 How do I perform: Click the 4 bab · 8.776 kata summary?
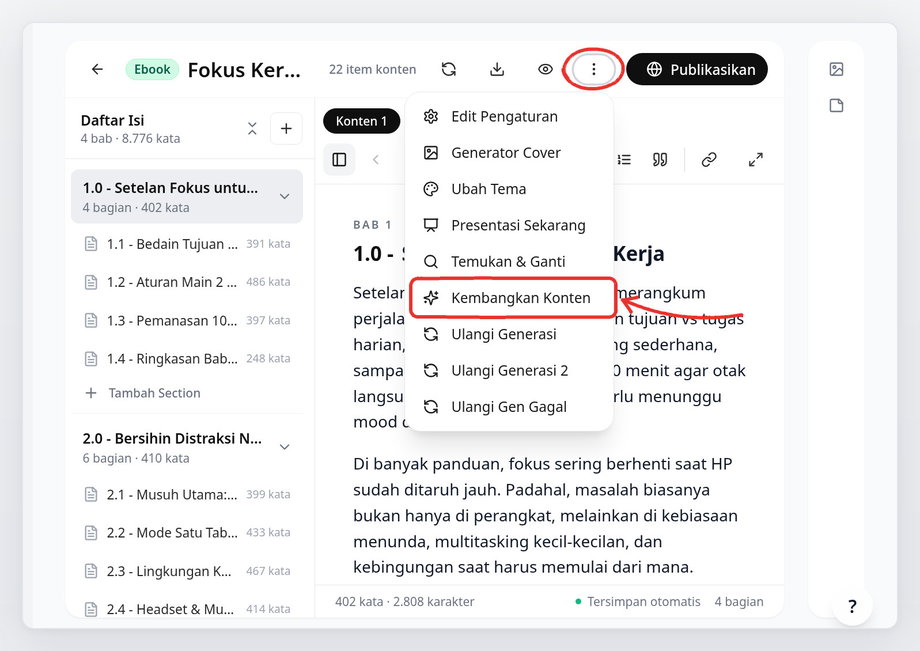tap(130, 138)
